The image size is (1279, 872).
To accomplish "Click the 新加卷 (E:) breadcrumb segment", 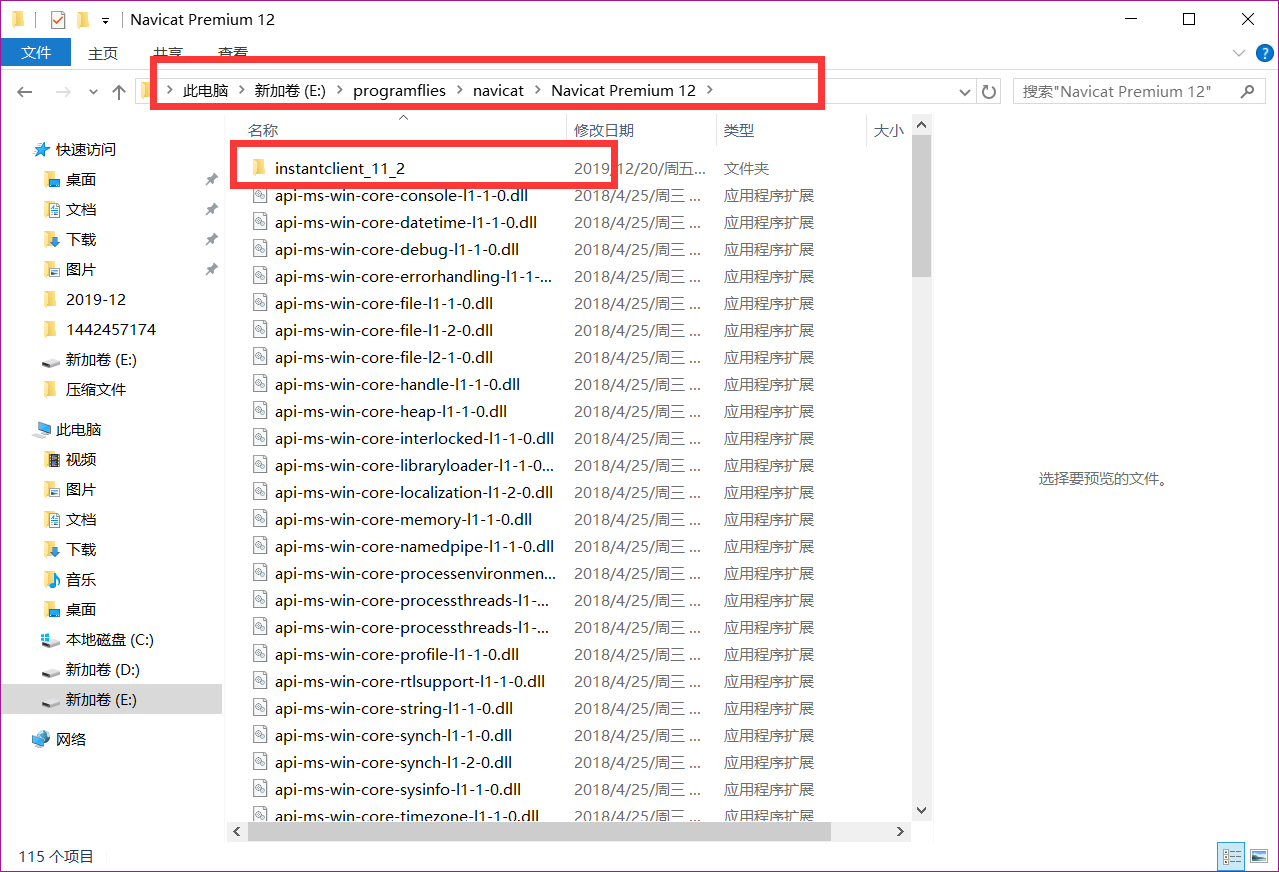I will click(290, 90).
